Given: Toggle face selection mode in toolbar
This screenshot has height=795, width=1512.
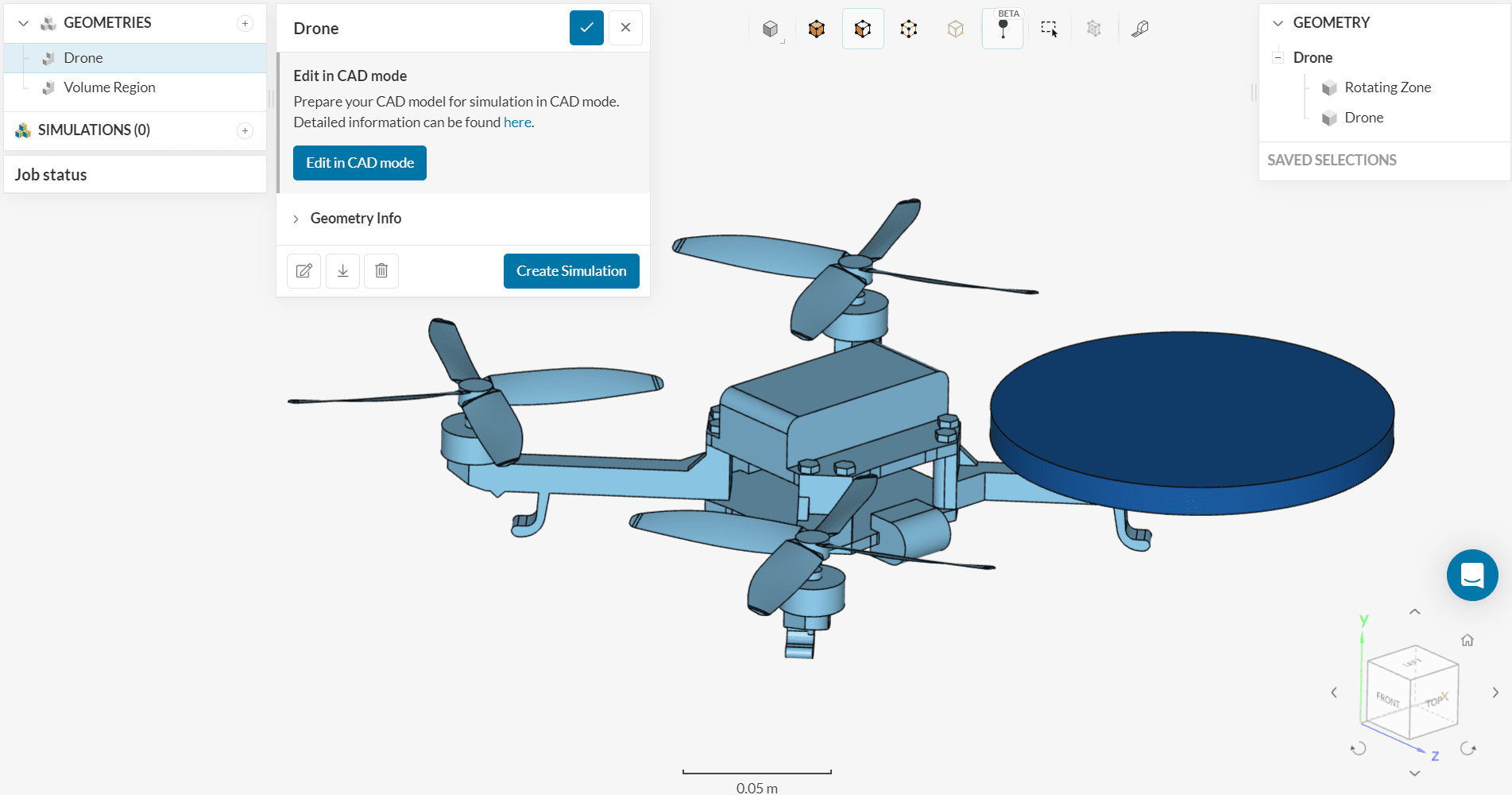Looking at the screenshot, I should (863, 29).
